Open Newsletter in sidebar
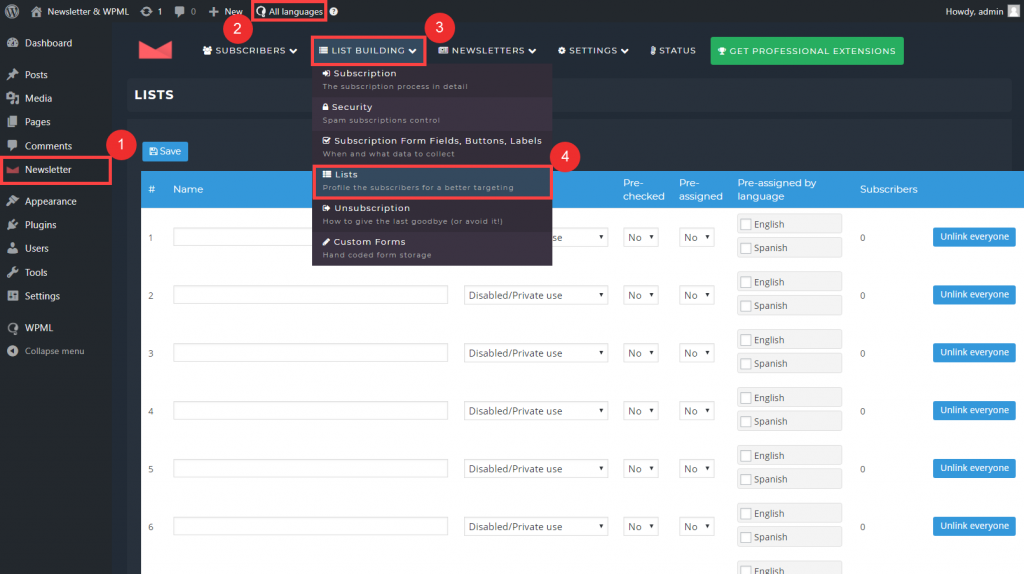The image size is (1024, 574). tap(56, 170)
